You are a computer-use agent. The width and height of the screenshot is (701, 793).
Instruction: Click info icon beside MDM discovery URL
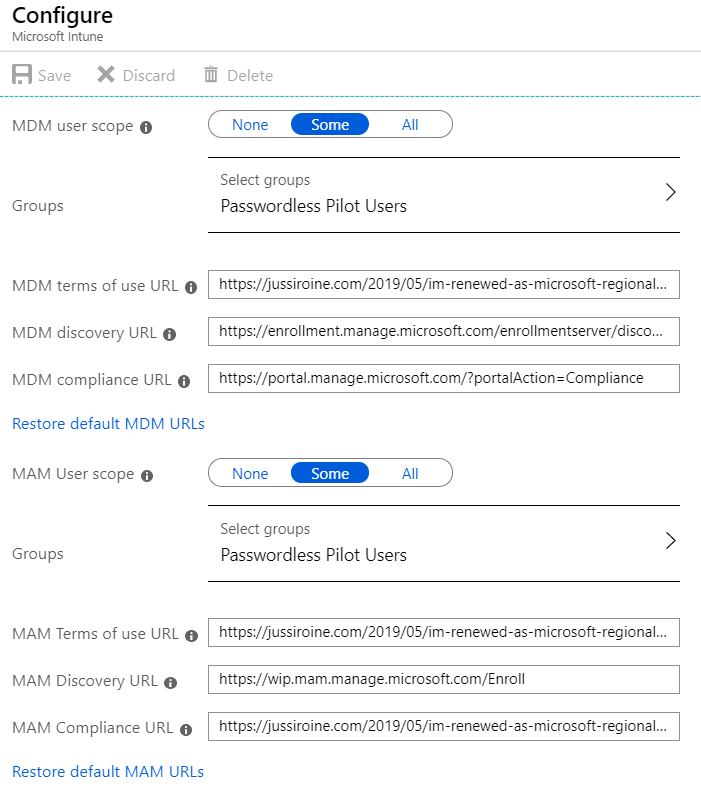tap(169, 334)
